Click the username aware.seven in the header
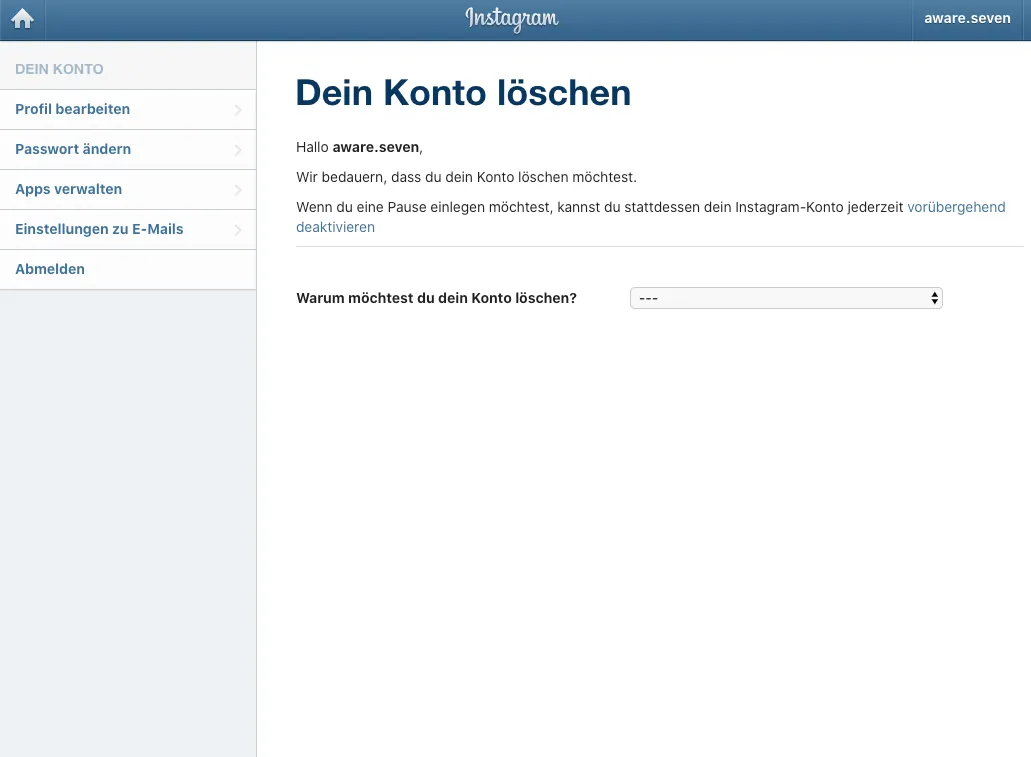1031x757 pixels. click(x=966, y=18)
